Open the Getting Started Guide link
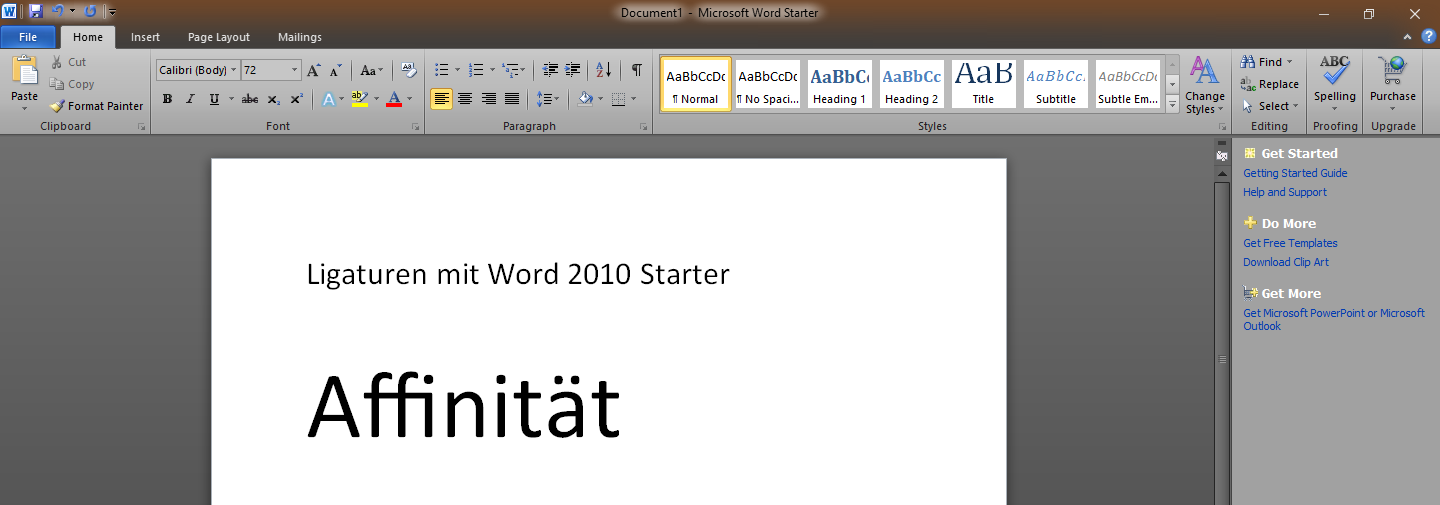 click(1295, 173)
